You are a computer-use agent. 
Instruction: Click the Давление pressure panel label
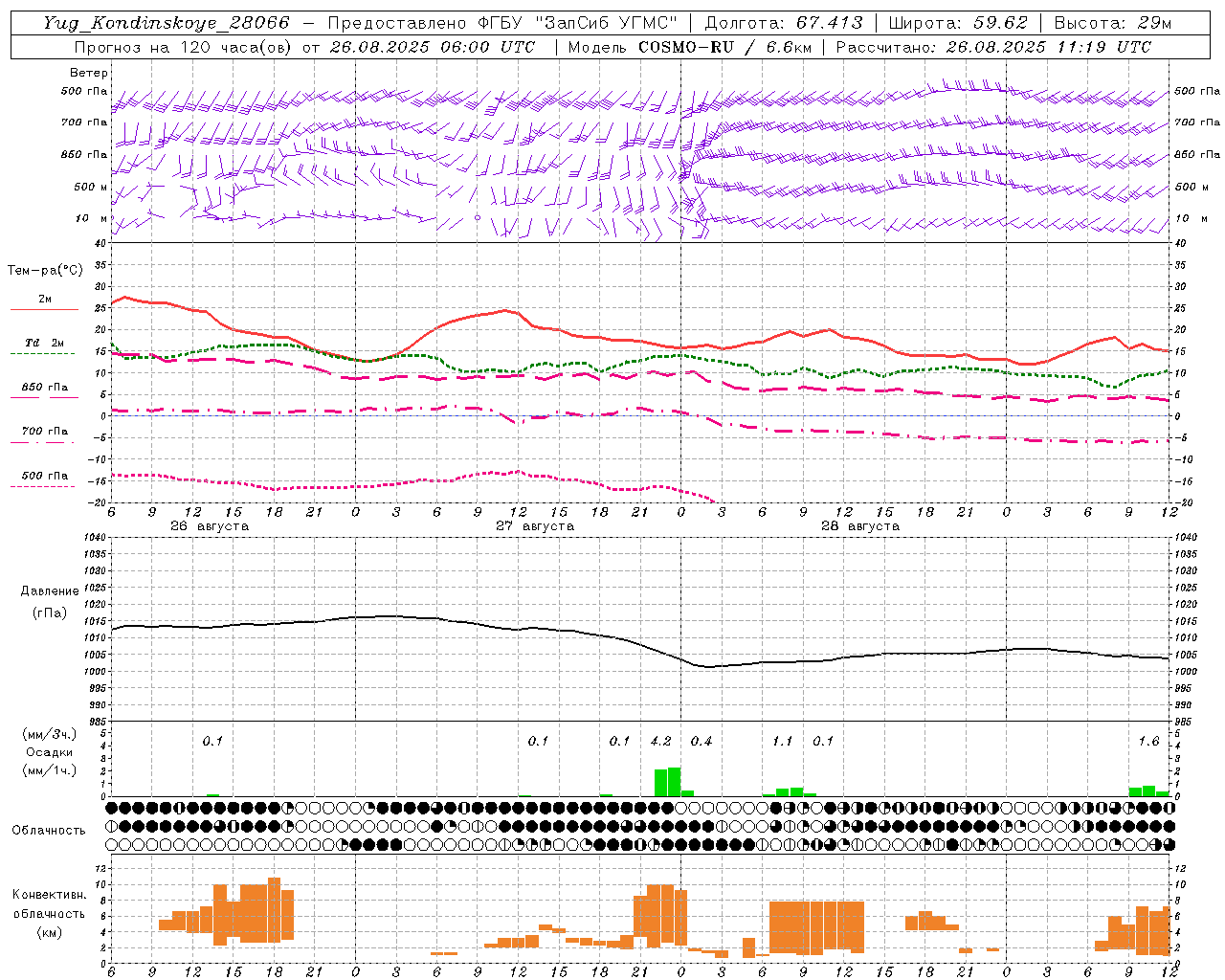tap(50, 591)
